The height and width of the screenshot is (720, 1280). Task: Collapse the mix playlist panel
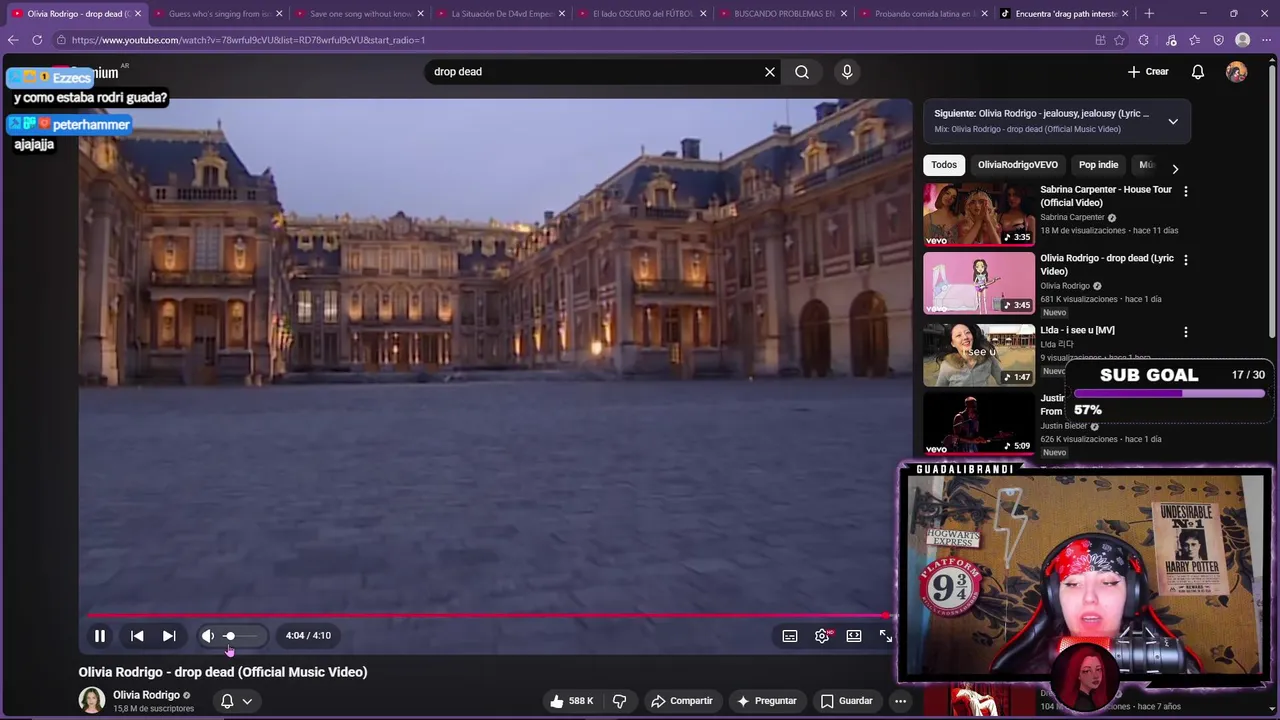click(1173, 122)
